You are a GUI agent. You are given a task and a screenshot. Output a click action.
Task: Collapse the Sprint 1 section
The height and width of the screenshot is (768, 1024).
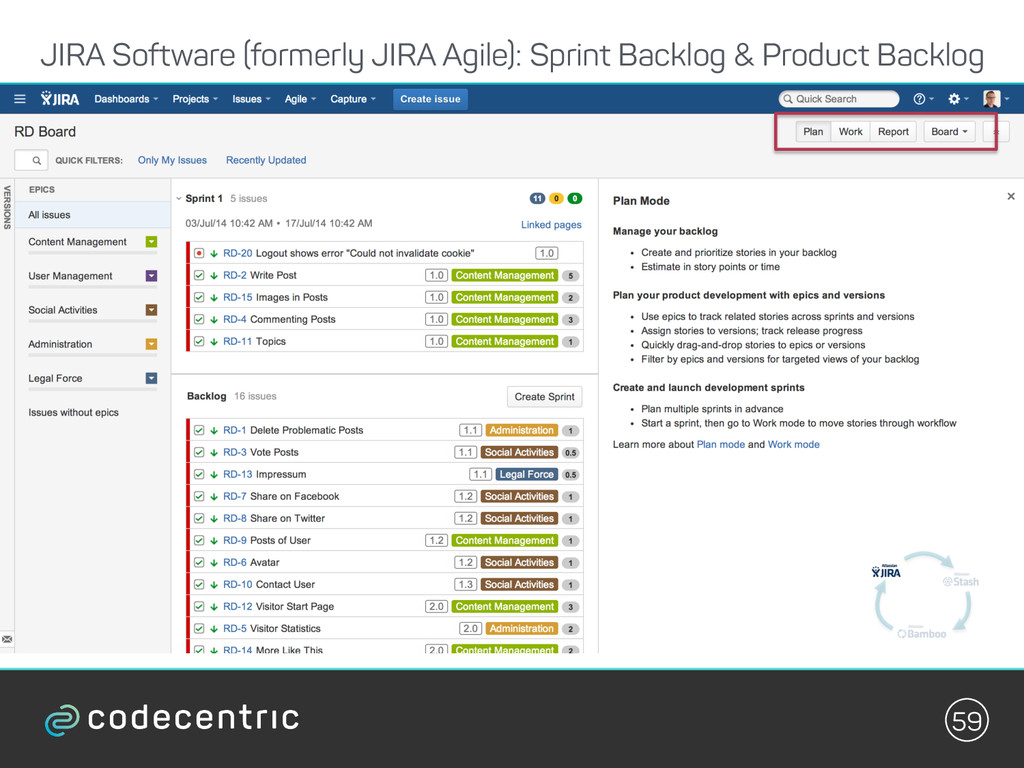[179, 199]
